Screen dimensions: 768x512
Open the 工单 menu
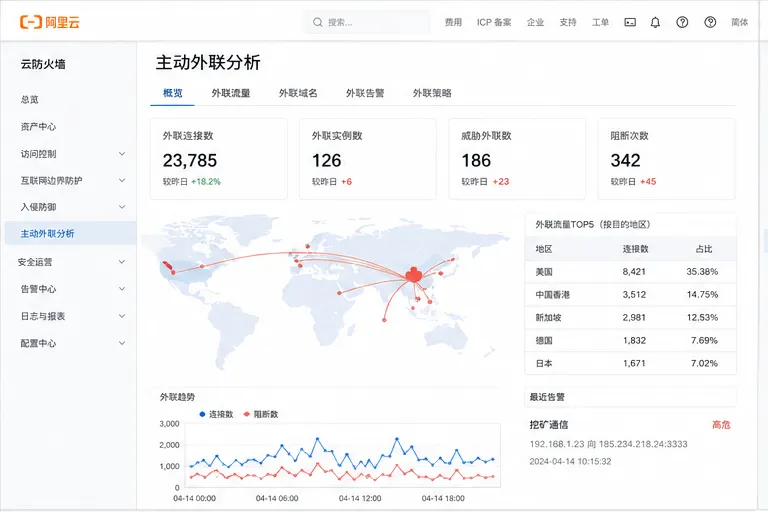pyautogui.click(x=600, y=22)
